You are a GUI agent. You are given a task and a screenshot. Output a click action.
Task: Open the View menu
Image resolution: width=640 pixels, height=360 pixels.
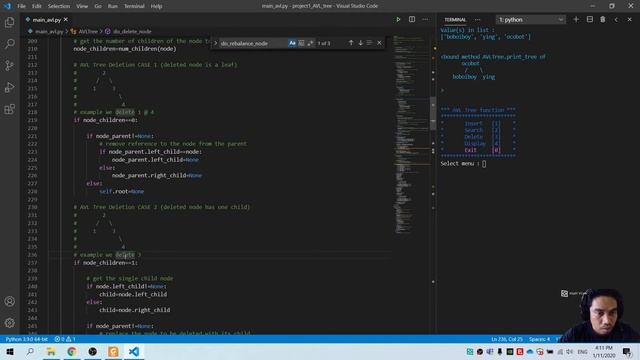[82, 6]
